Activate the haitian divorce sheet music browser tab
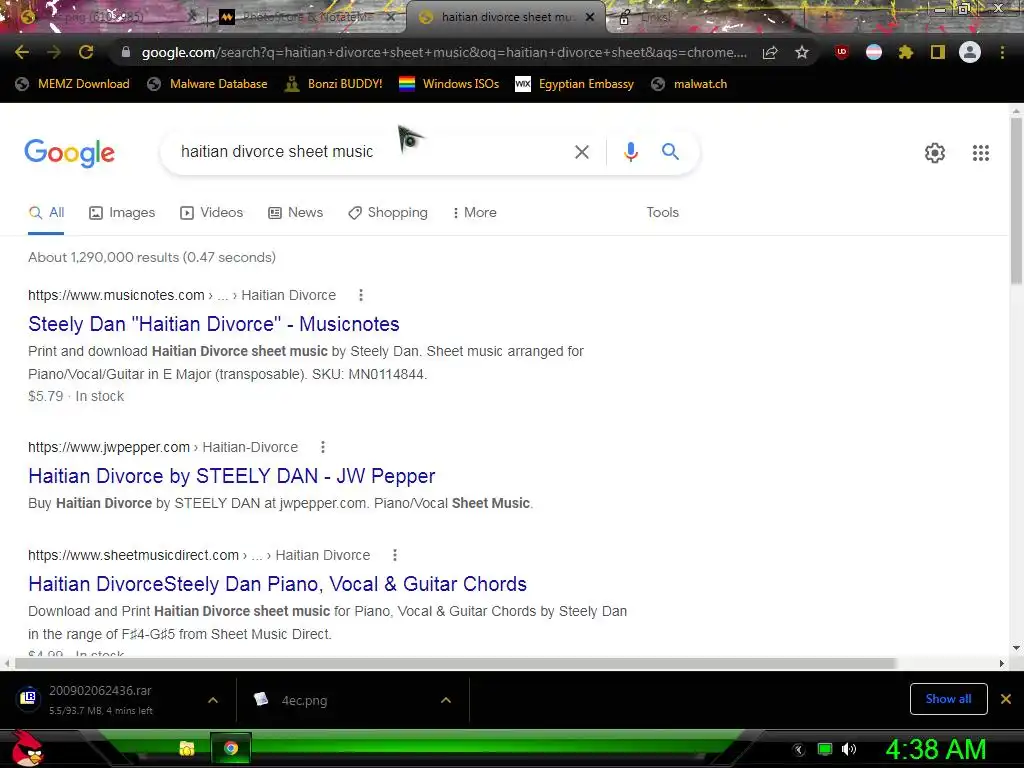Screen dimensions: 1024x768 coord(505,17)
